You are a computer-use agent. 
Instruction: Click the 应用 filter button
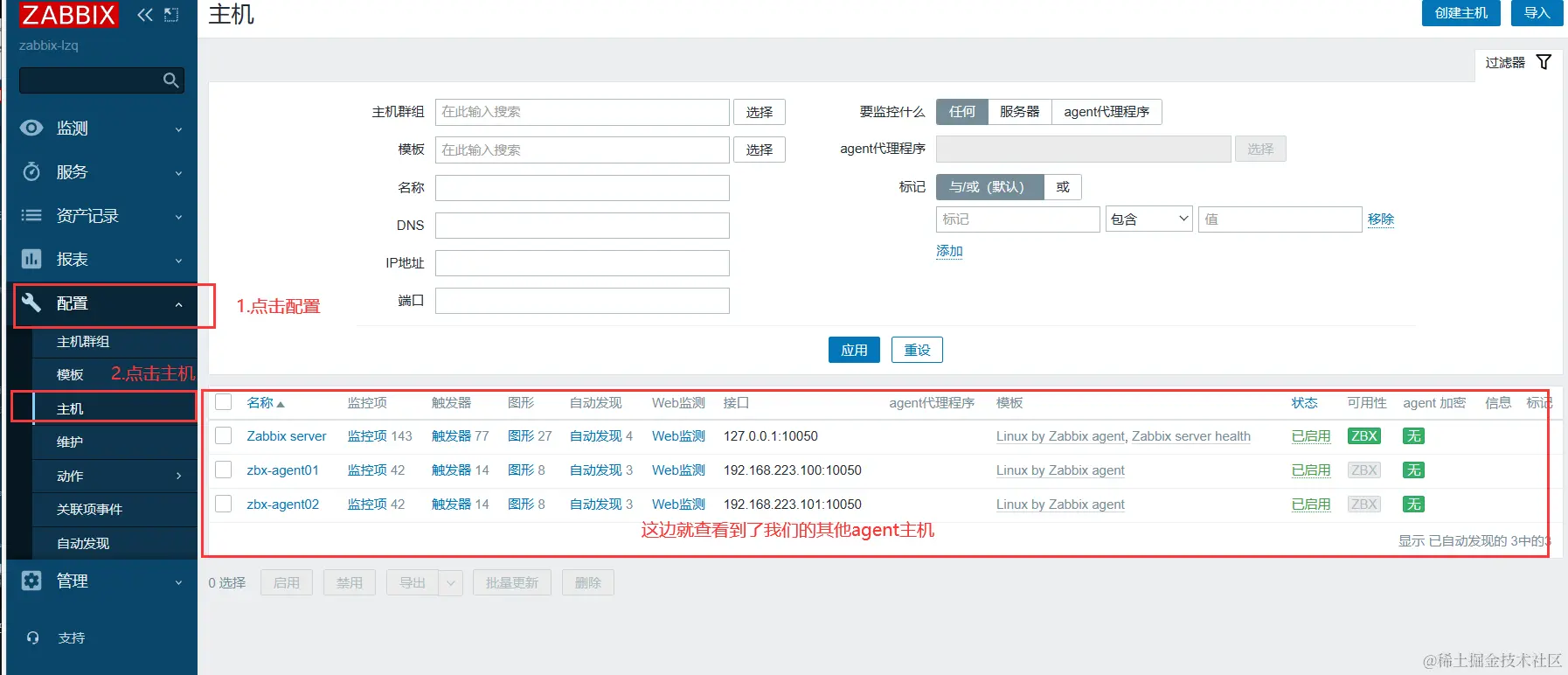854,350
